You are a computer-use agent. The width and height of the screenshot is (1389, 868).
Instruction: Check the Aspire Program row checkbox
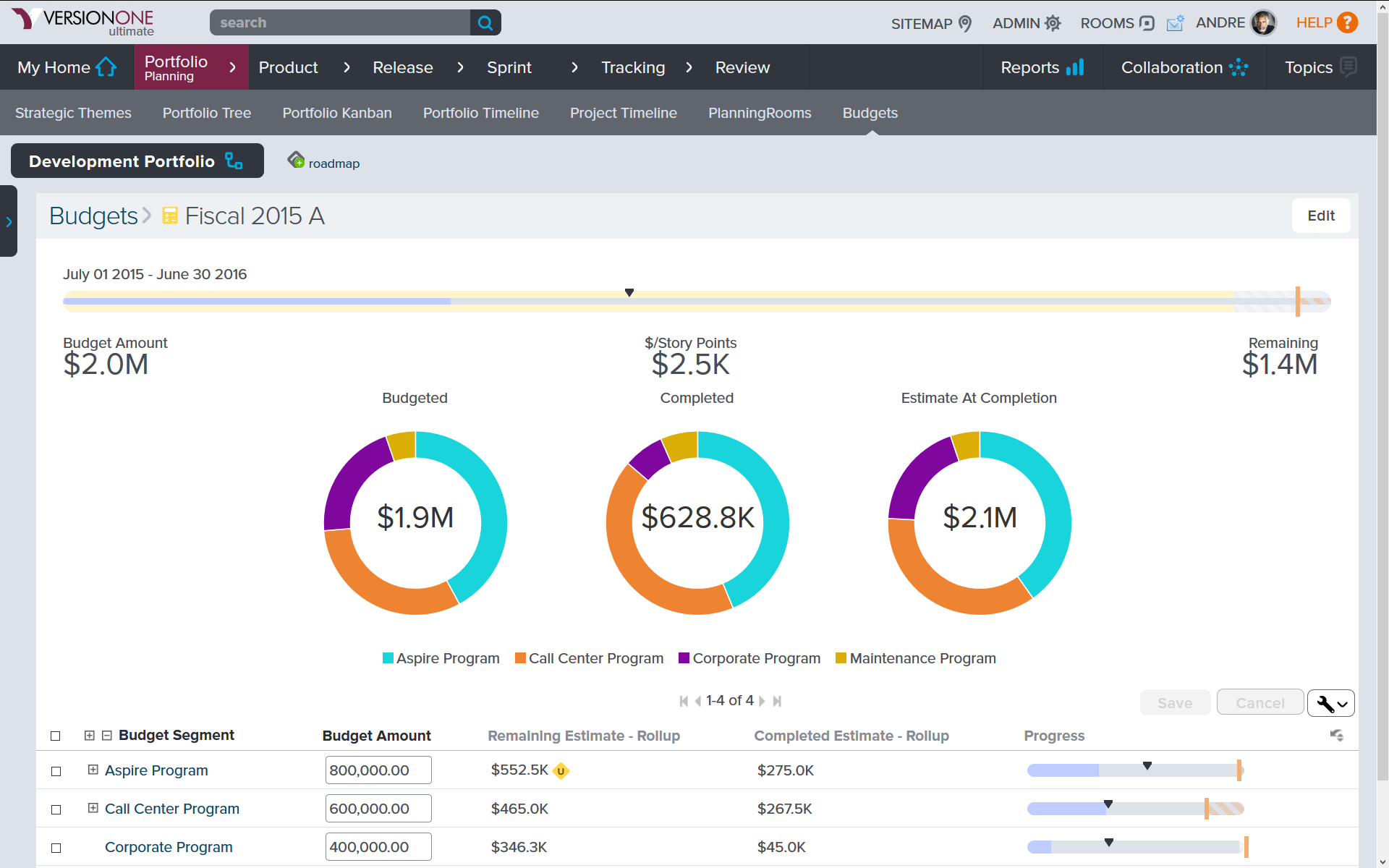pos(56,771)
